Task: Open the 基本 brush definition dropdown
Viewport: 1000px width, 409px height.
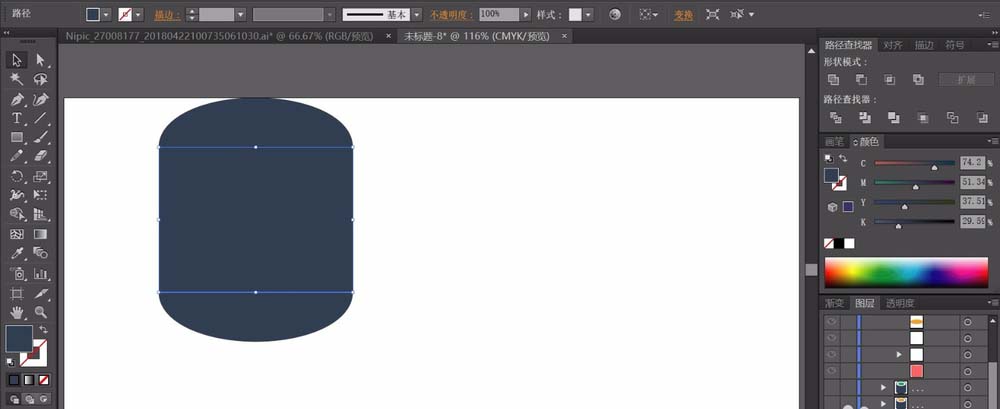Action: pos(416,14)
